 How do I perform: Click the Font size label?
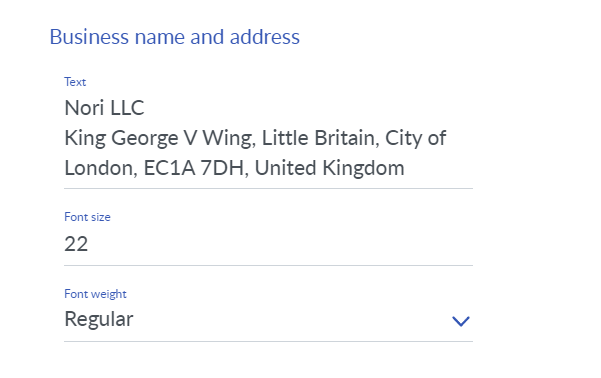click(x=87, y=217)
